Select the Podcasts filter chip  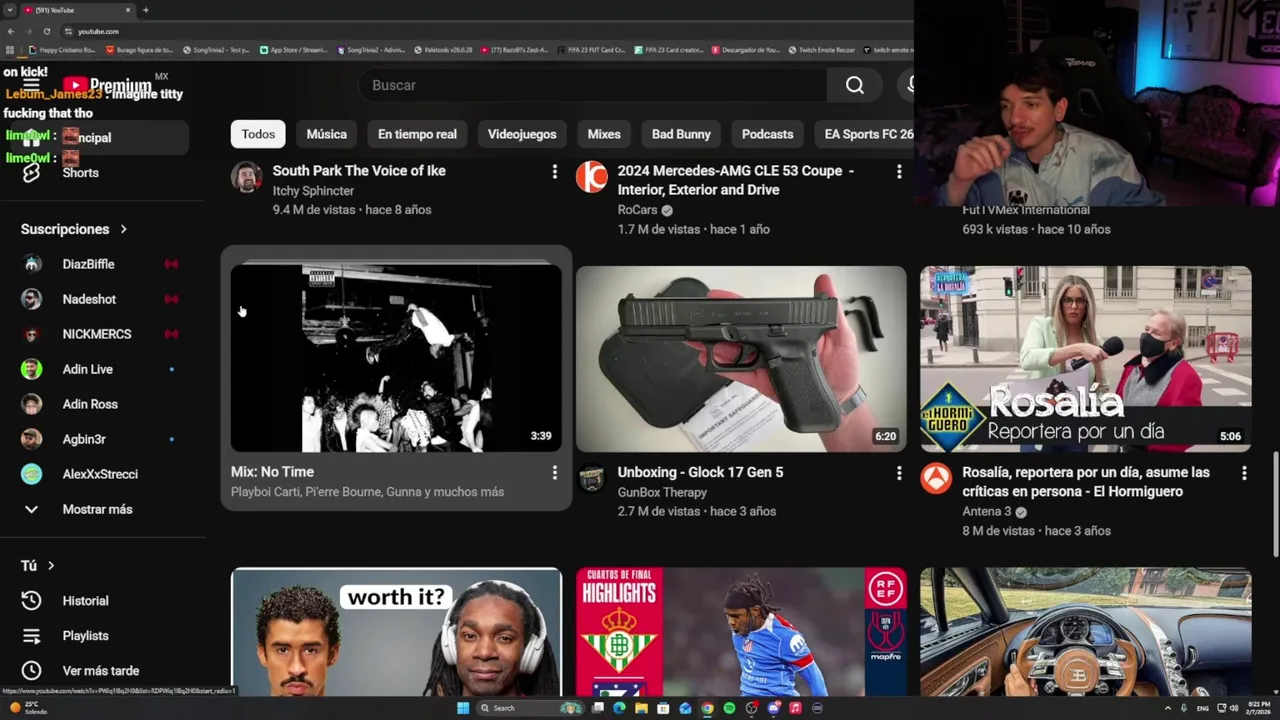(x=767, y=134)
